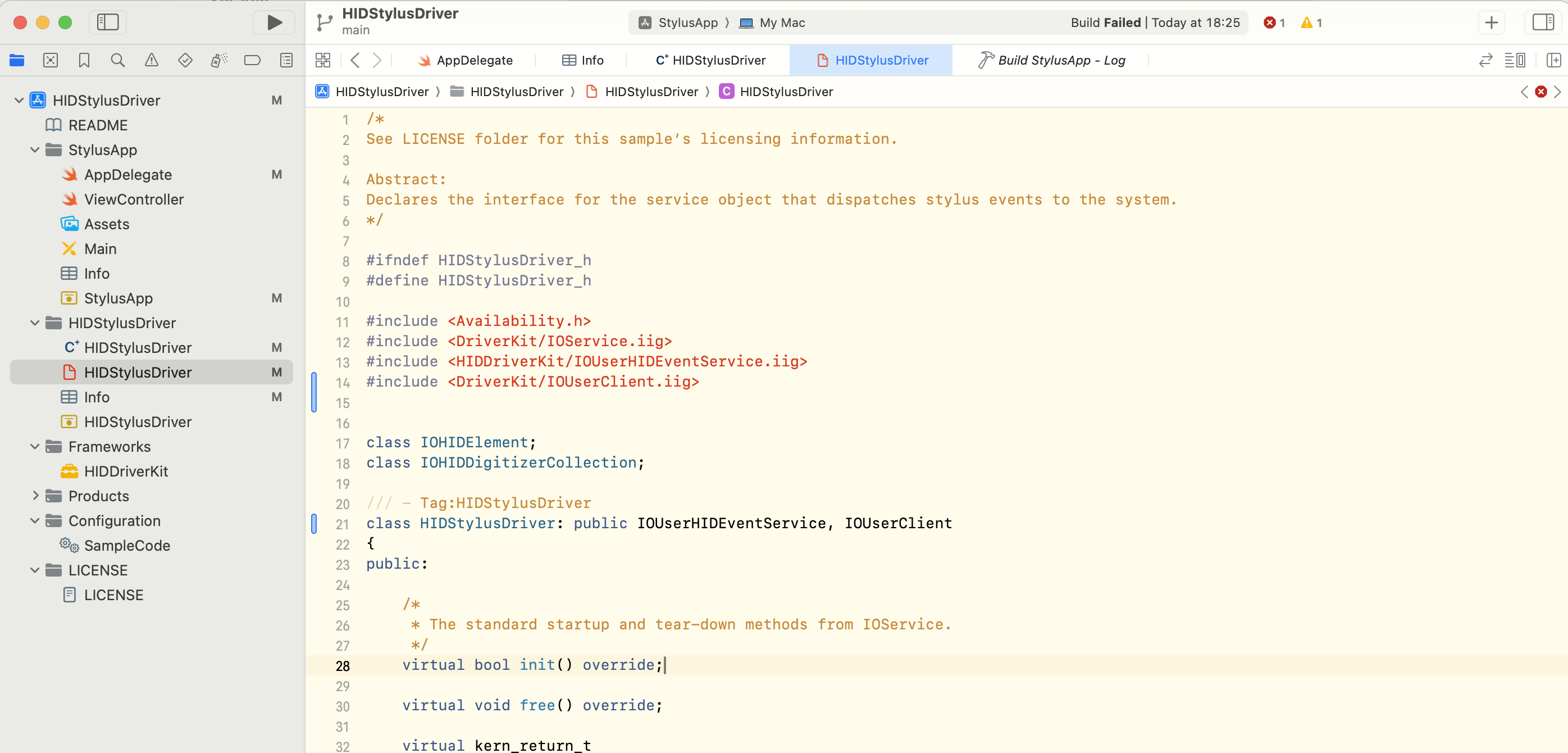The width and height of the screenshot is (1568, 753).
Task: Expand the Products group
Action: [x=35, y=496]
